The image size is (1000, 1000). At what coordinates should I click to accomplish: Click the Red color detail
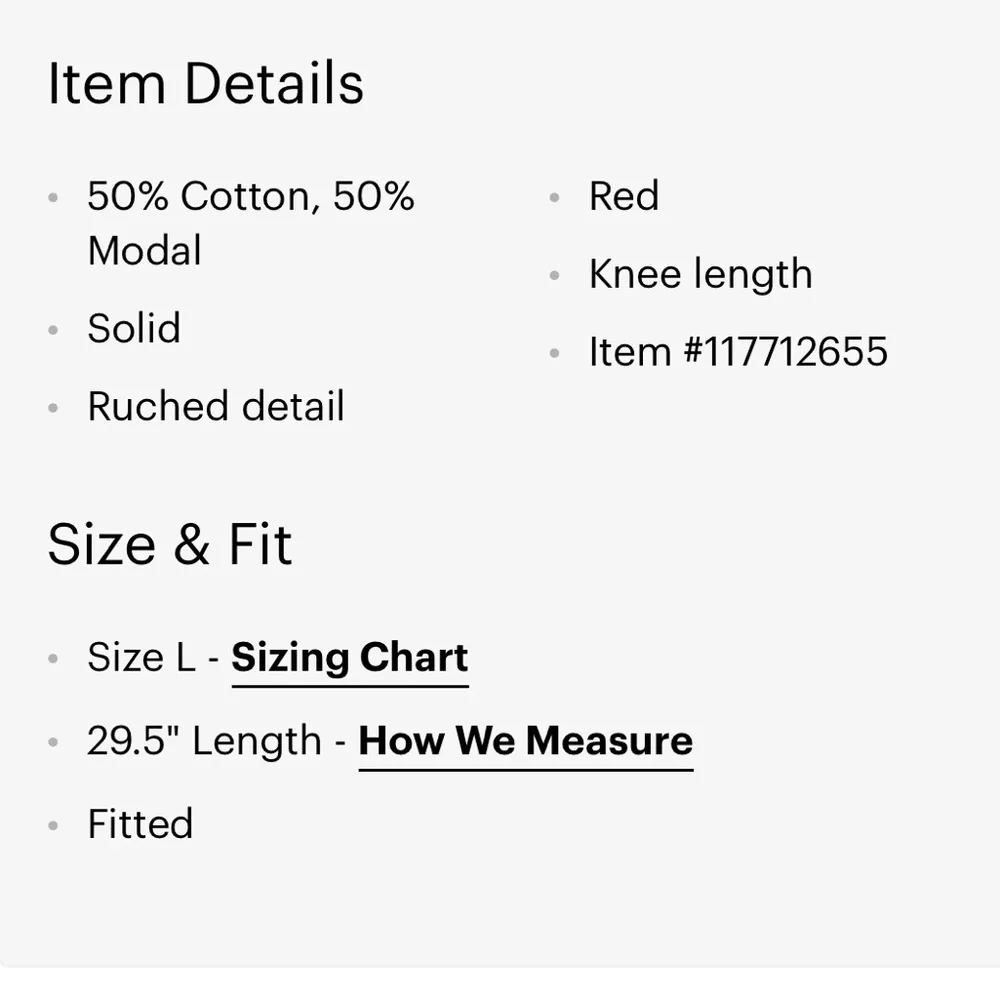click(x=623, y=196)
